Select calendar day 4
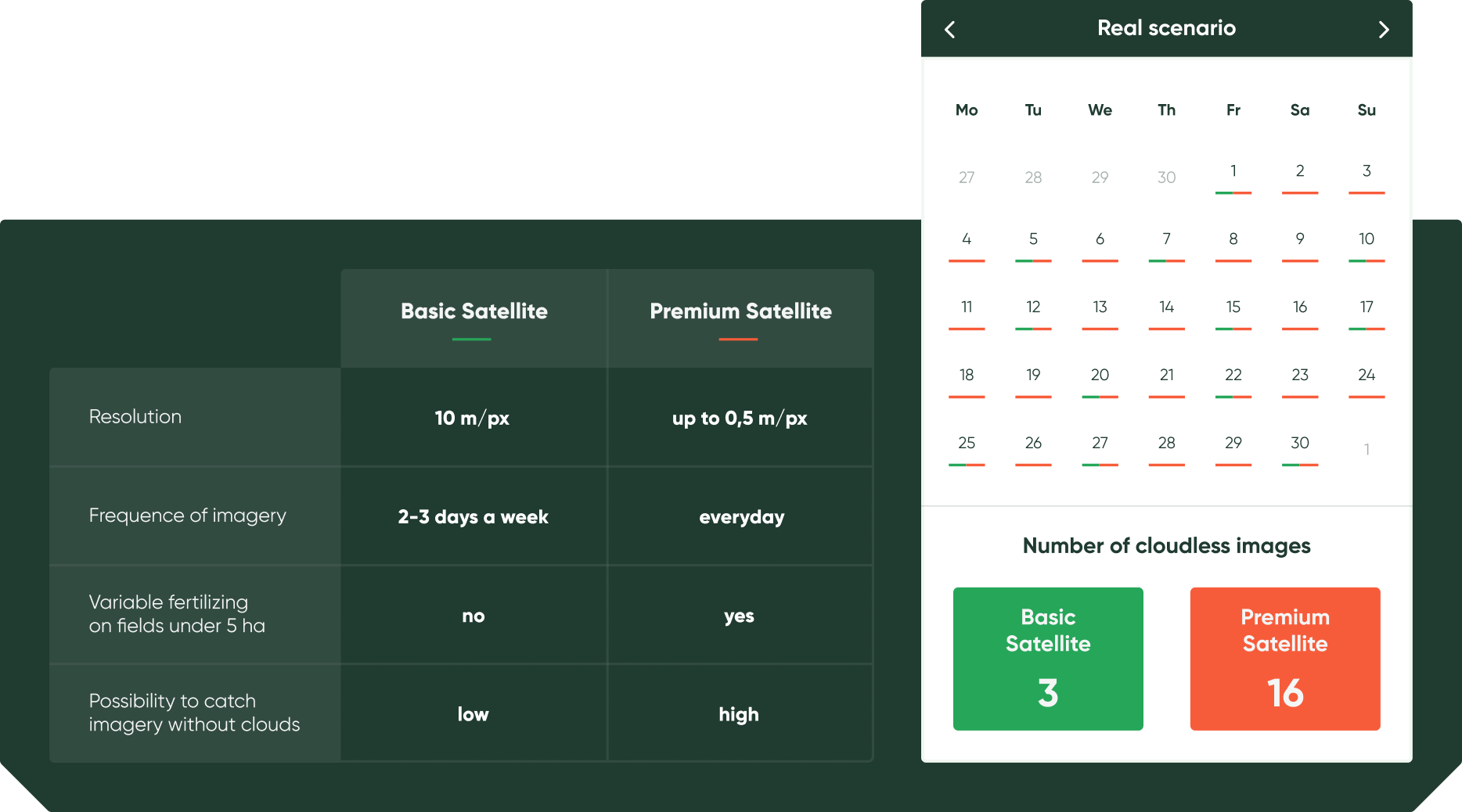Screen dimensions: 1462x812 coord(967,245)
